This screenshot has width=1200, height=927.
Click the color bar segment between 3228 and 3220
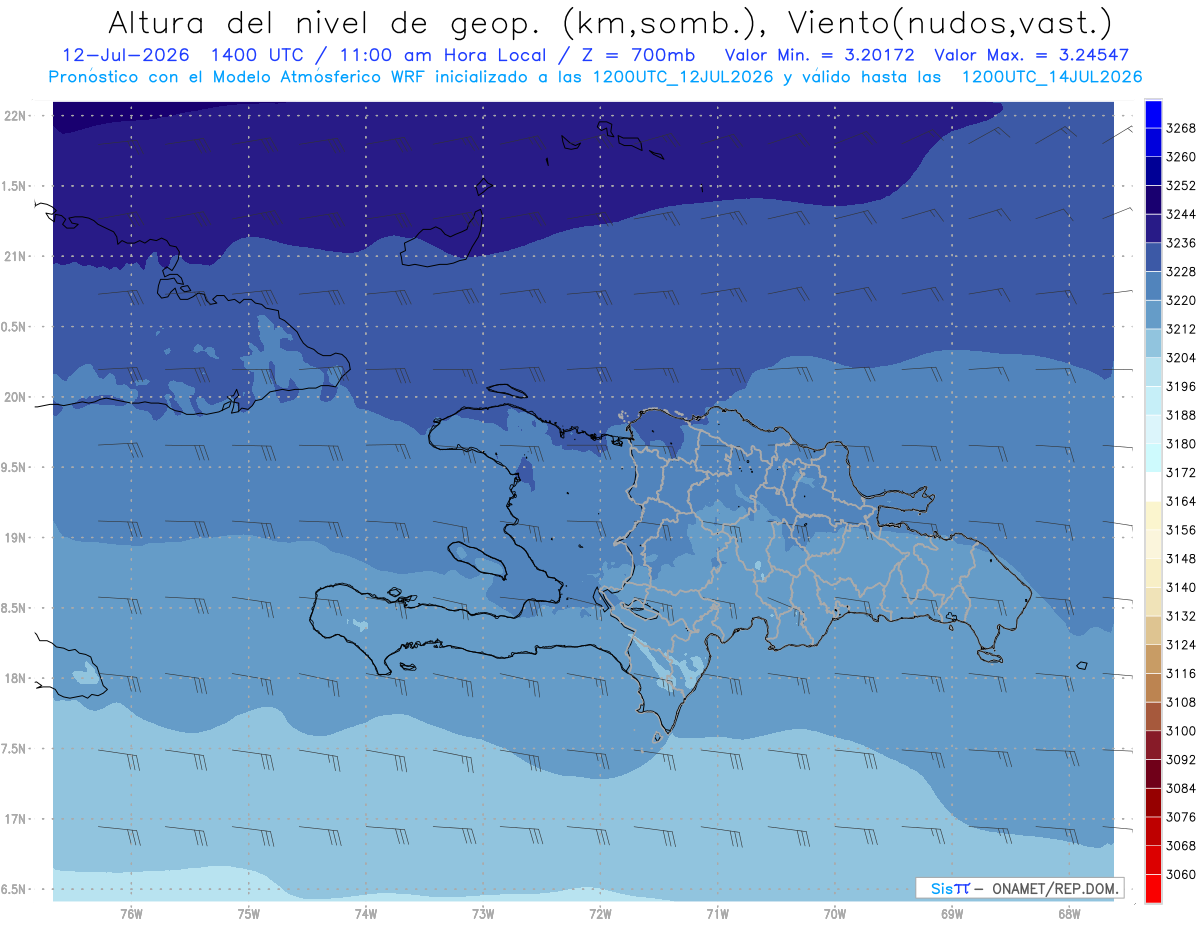point(1153,286)
